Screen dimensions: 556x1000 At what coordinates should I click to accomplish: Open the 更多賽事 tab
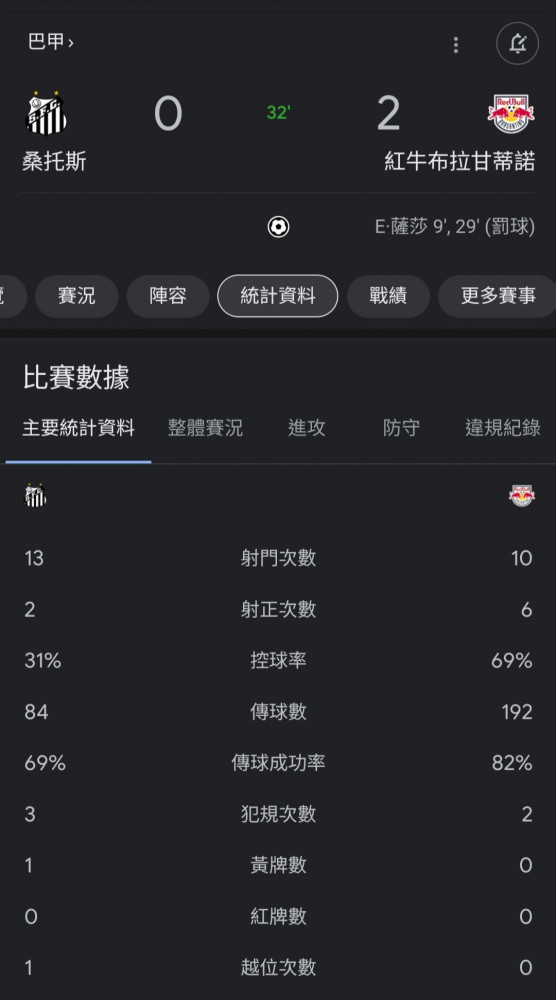coord(497,296)
